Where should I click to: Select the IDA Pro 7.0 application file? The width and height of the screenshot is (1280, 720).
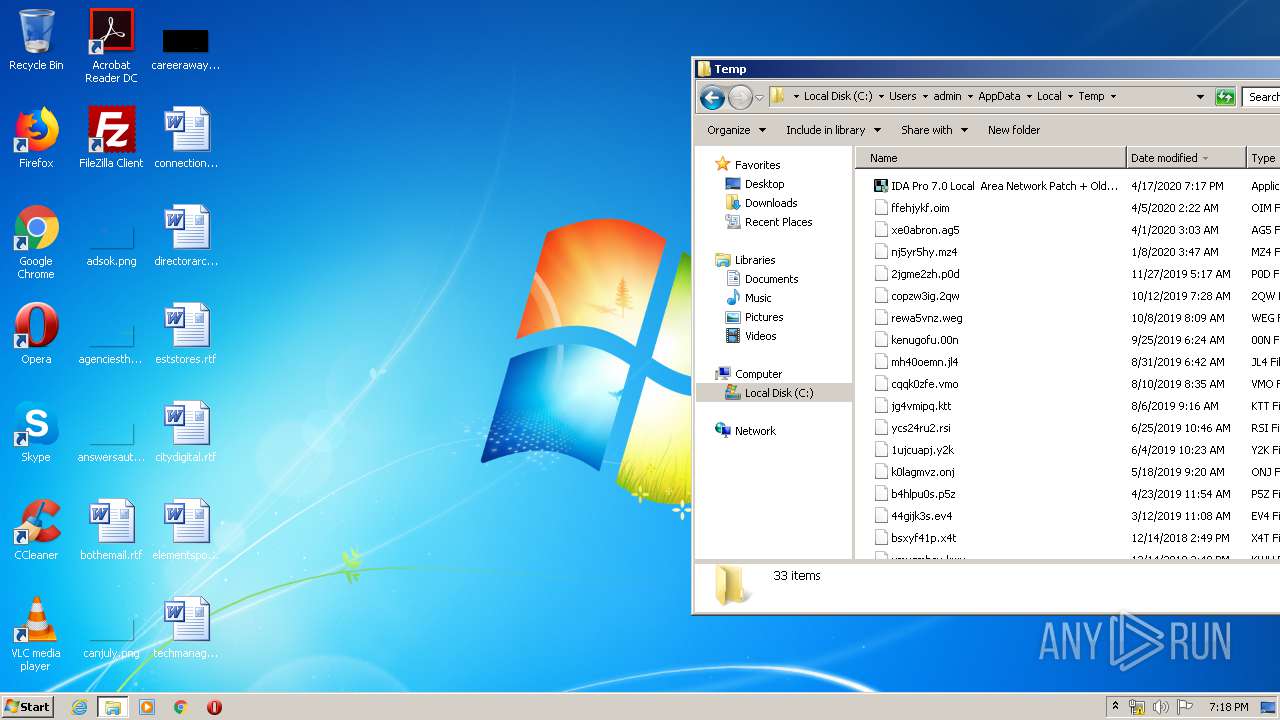tap(996, 186)
